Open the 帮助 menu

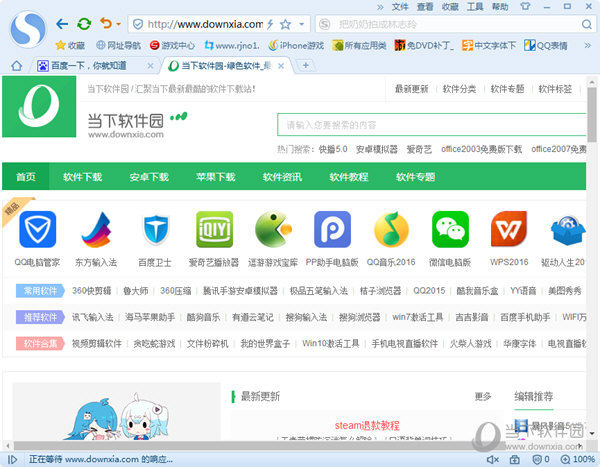[500, 7]
